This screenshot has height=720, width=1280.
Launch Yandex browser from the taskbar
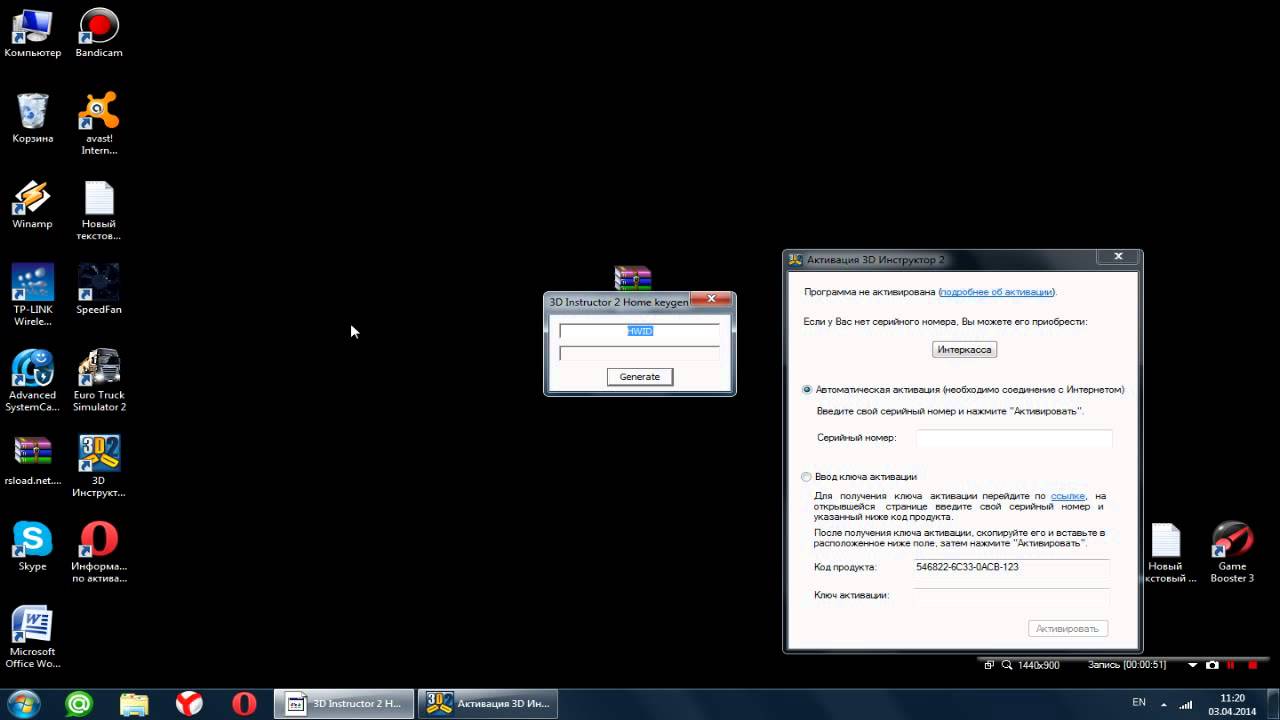pyautogui.click(x=189, y=703)
